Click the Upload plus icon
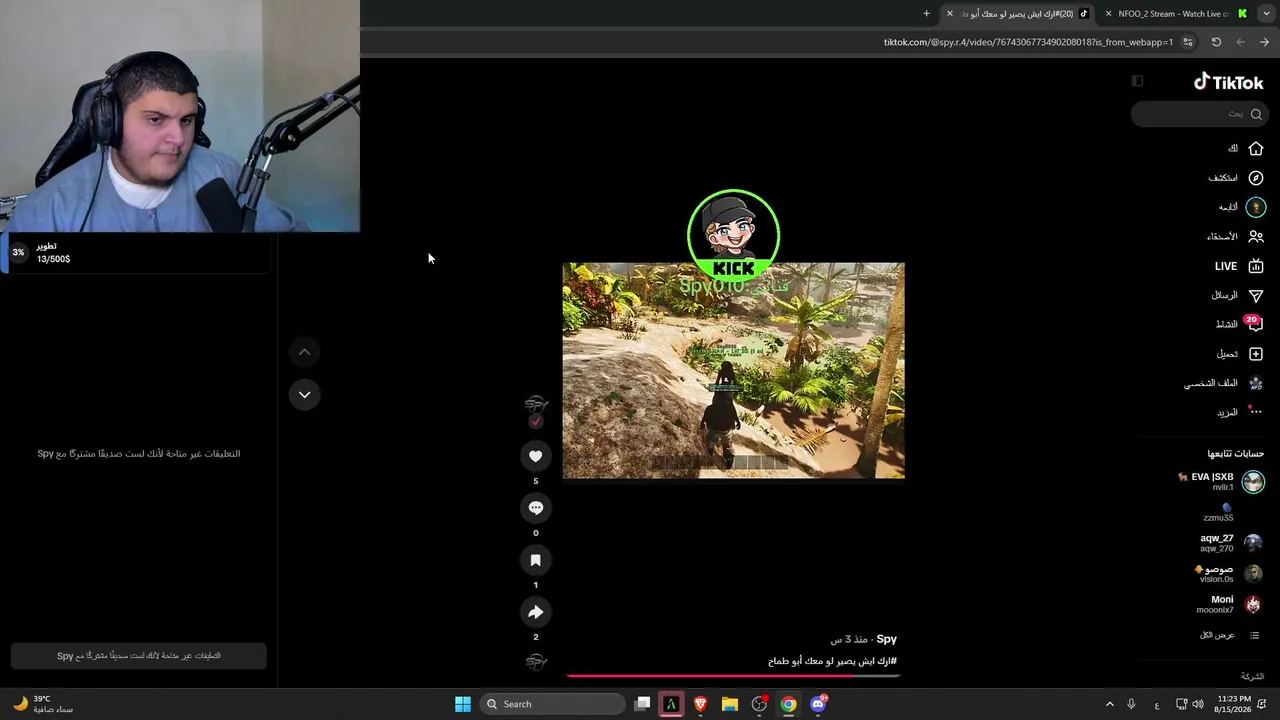The height and width of the screenshot is (720, 1280). tap(1256, 354)
